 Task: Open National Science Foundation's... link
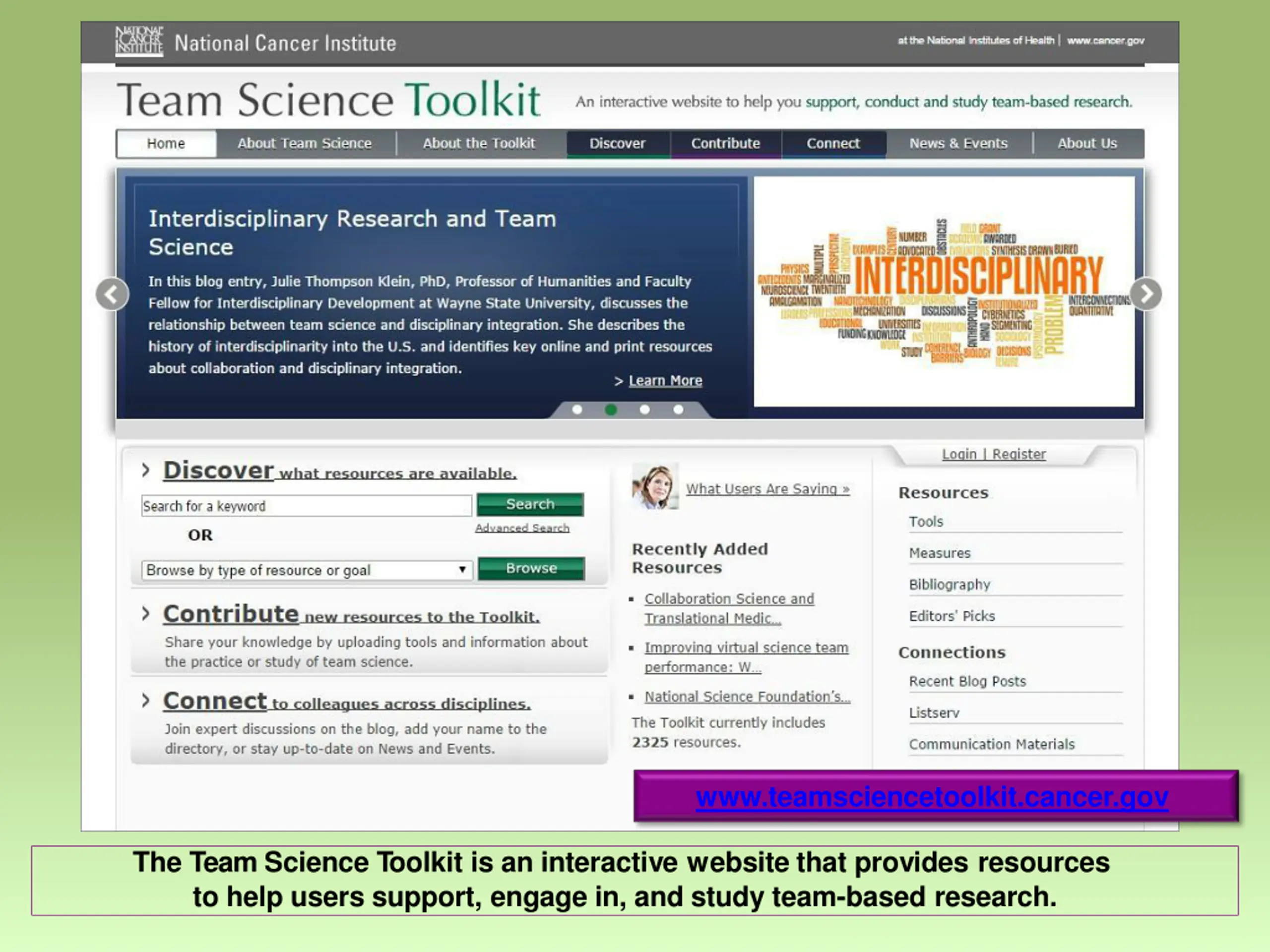[x=748, y=697]
